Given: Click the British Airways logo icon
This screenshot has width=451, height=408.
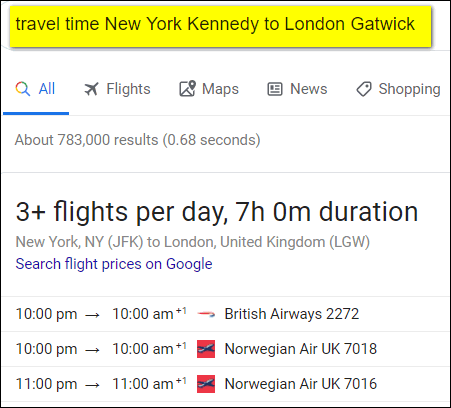Looking at the screenshot, I should point(206,314).
